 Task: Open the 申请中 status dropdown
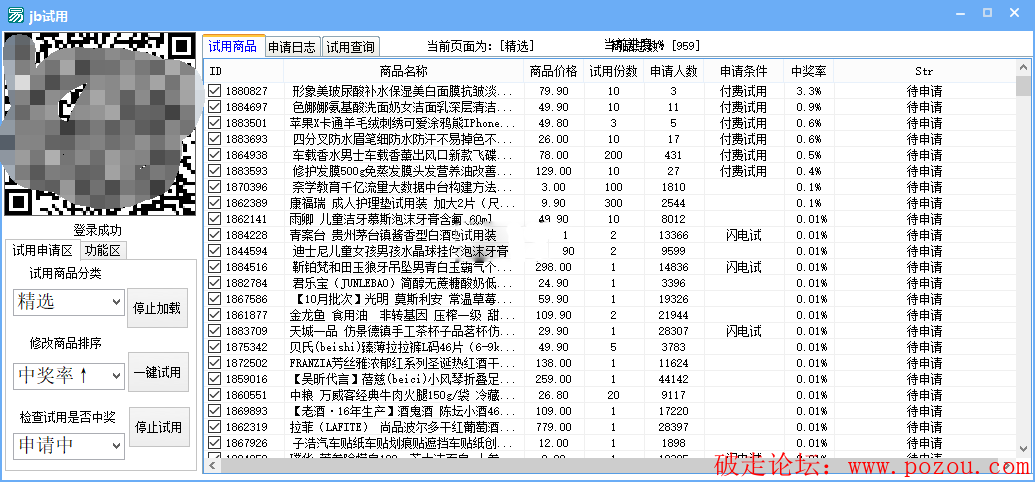coord(69,446)
